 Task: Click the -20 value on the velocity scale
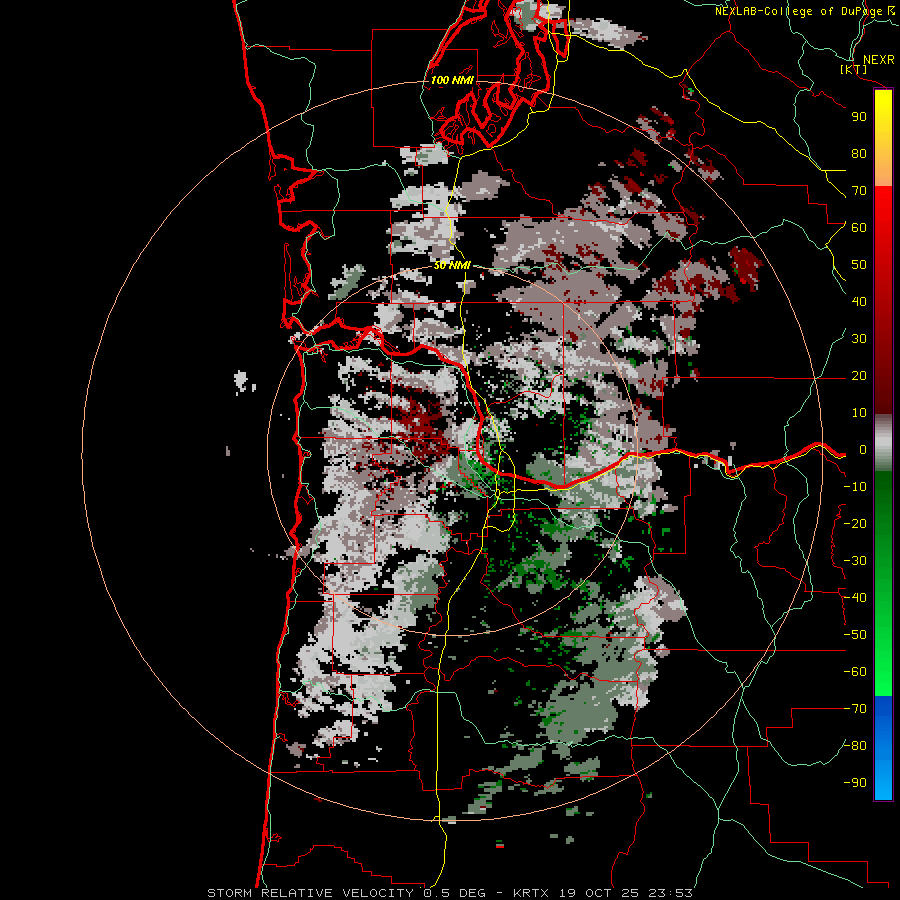click(x=855, y=524)
